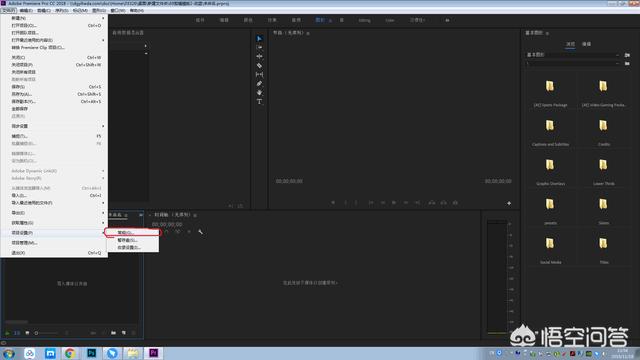Viewport: 640px width, 360px height.
Task: Open the Photoshop icon in the taskbar
Action: coord(91,353)
